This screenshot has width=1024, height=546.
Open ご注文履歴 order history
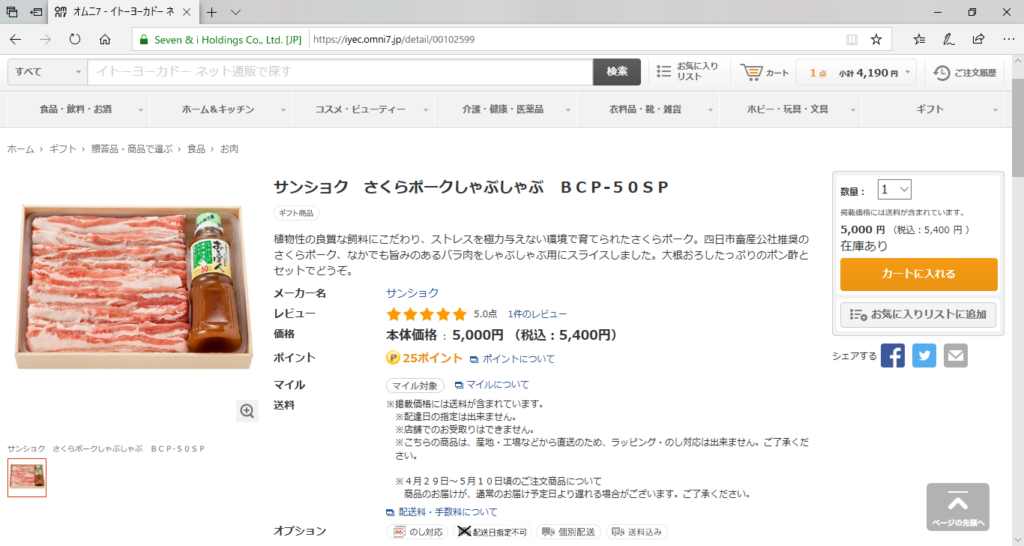[x=965, y=72]
